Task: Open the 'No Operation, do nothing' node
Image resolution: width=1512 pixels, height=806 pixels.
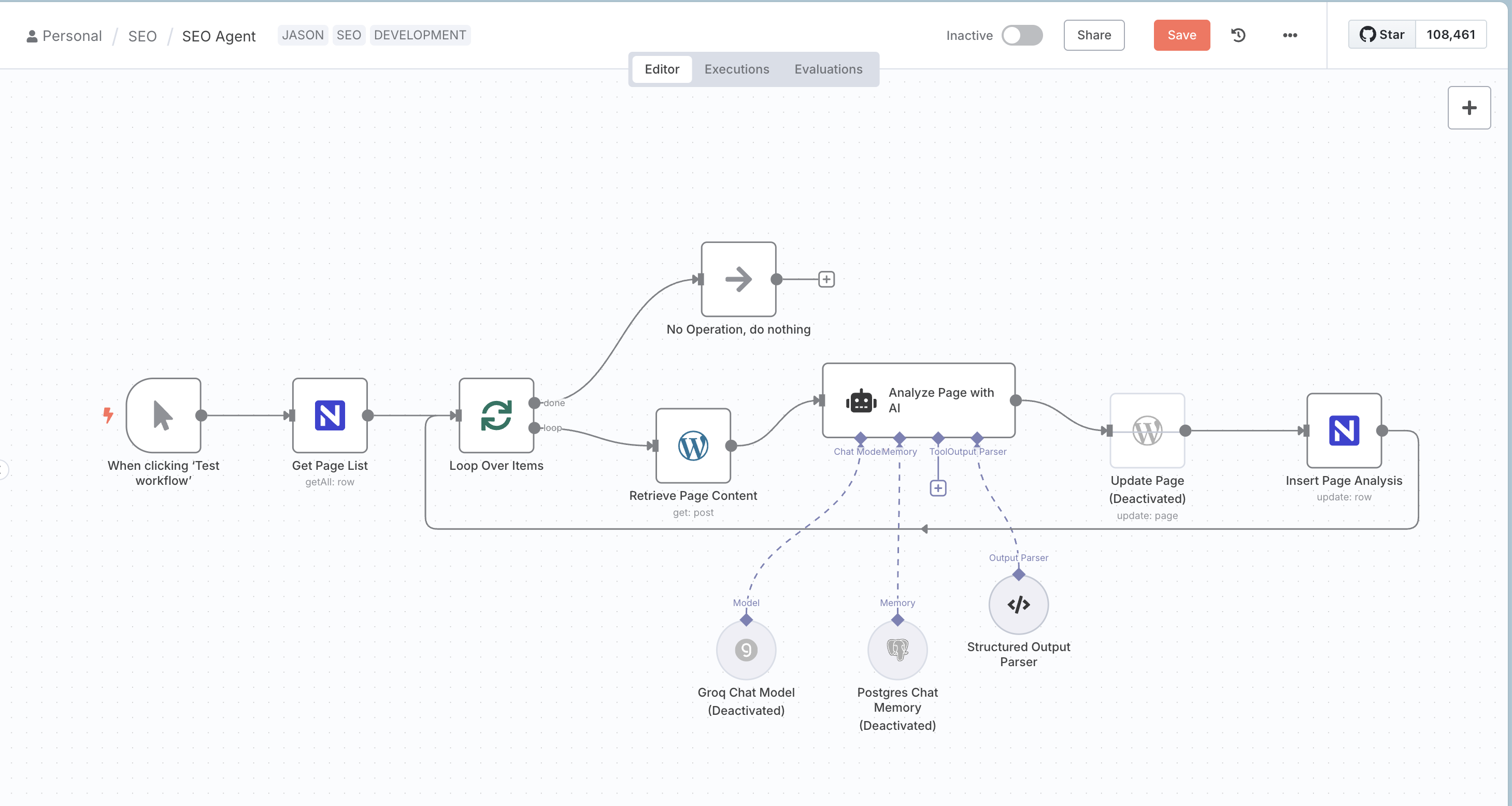Action: (738, 280)
